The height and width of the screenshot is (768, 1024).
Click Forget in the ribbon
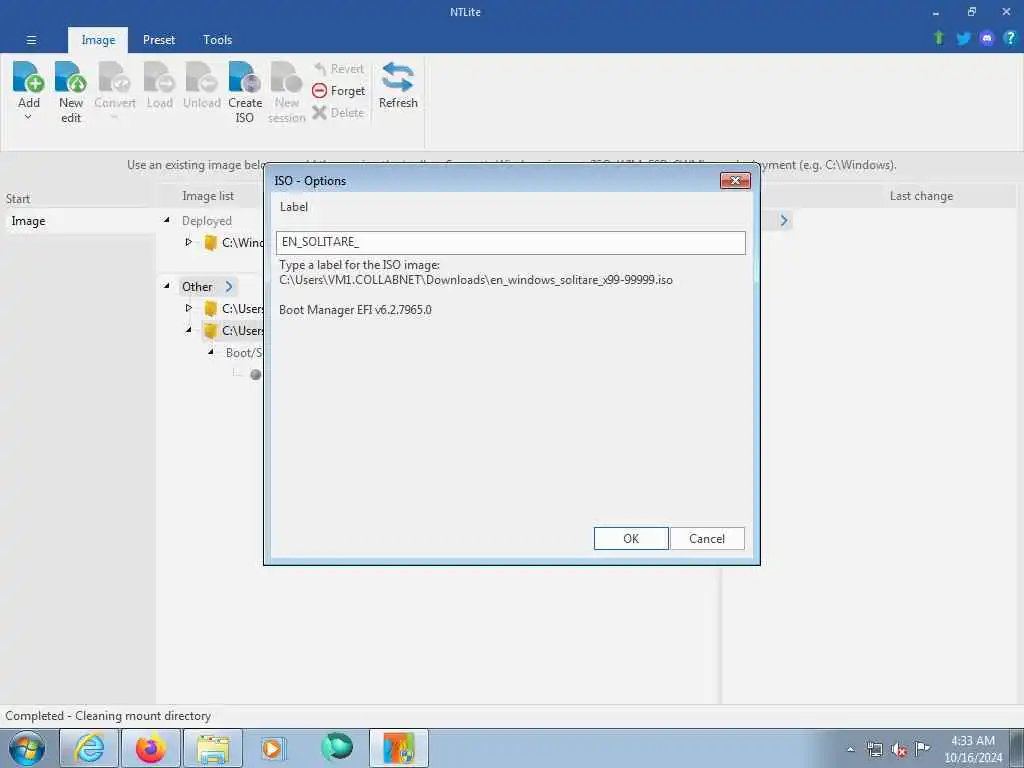(x=339, y=91)
